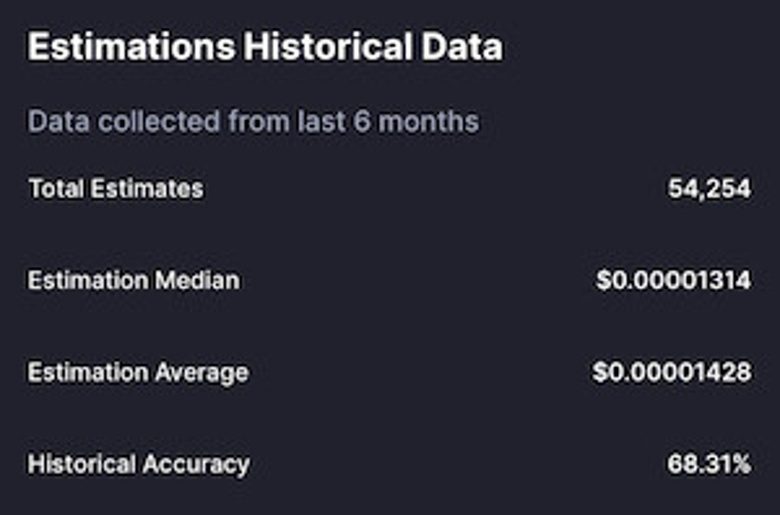This screenshot has height=515, width=780.
Task: Click the word 'Median' in Estimation Median
Action: coord(196,280)
